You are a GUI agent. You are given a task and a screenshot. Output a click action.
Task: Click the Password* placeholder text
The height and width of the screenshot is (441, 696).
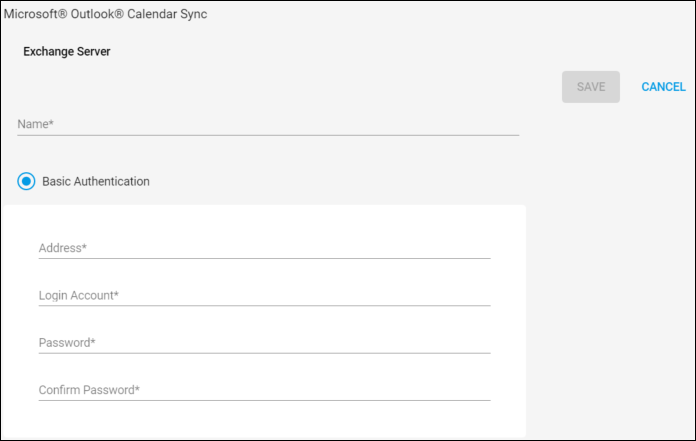point(67,343)
